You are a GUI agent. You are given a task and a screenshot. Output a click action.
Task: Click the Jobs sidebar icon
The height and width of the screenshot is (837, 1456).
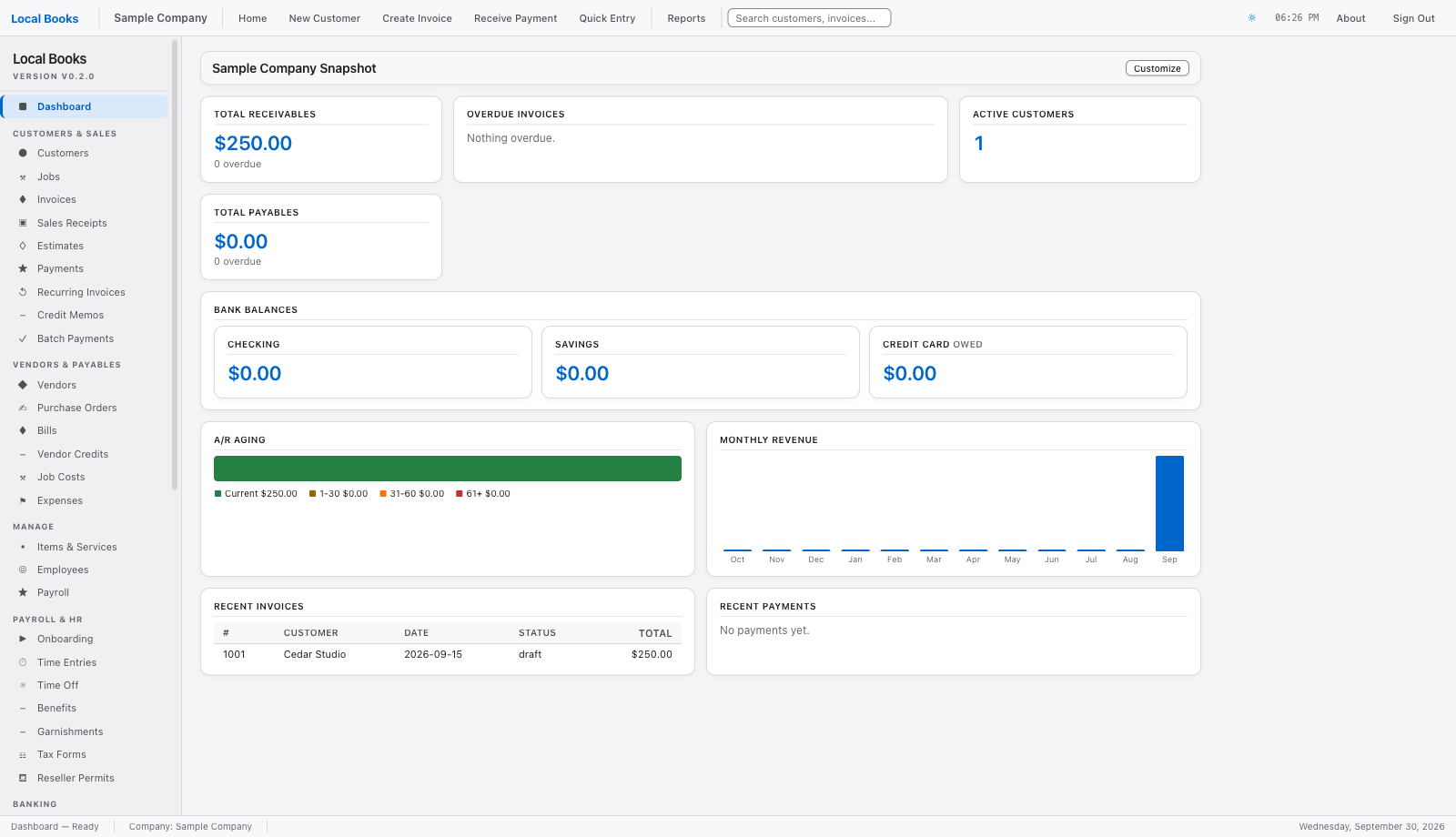(x=23, y=176)
